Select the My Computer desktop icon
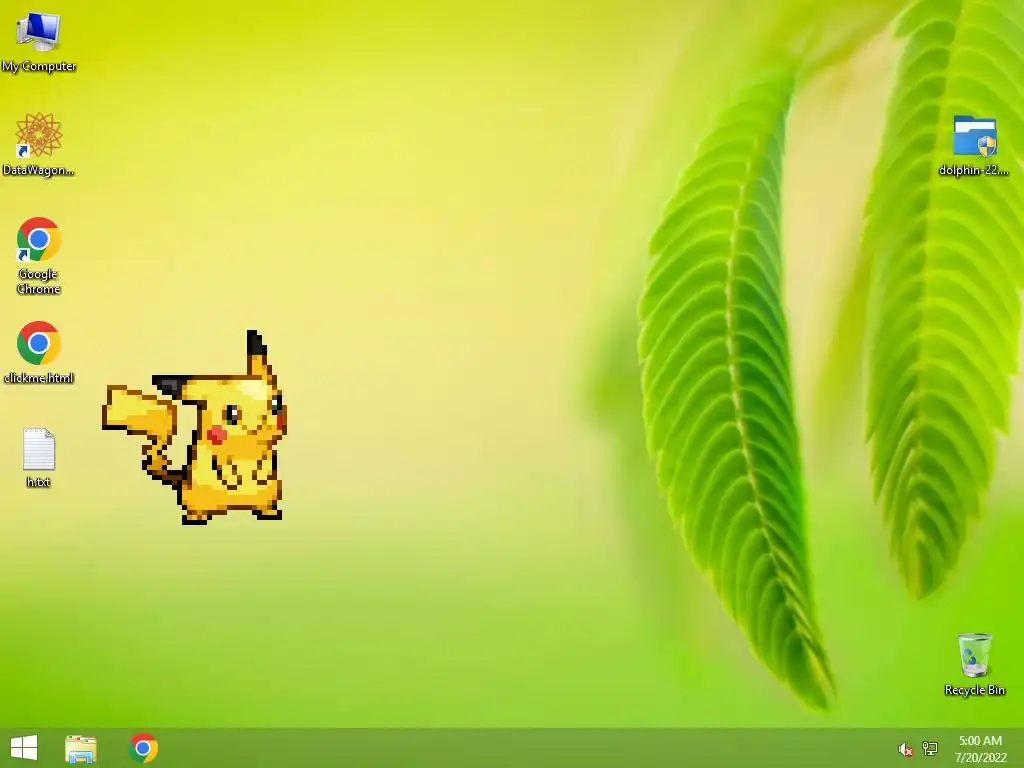This screenshot has height=768, width=1024. pos(39,31)
